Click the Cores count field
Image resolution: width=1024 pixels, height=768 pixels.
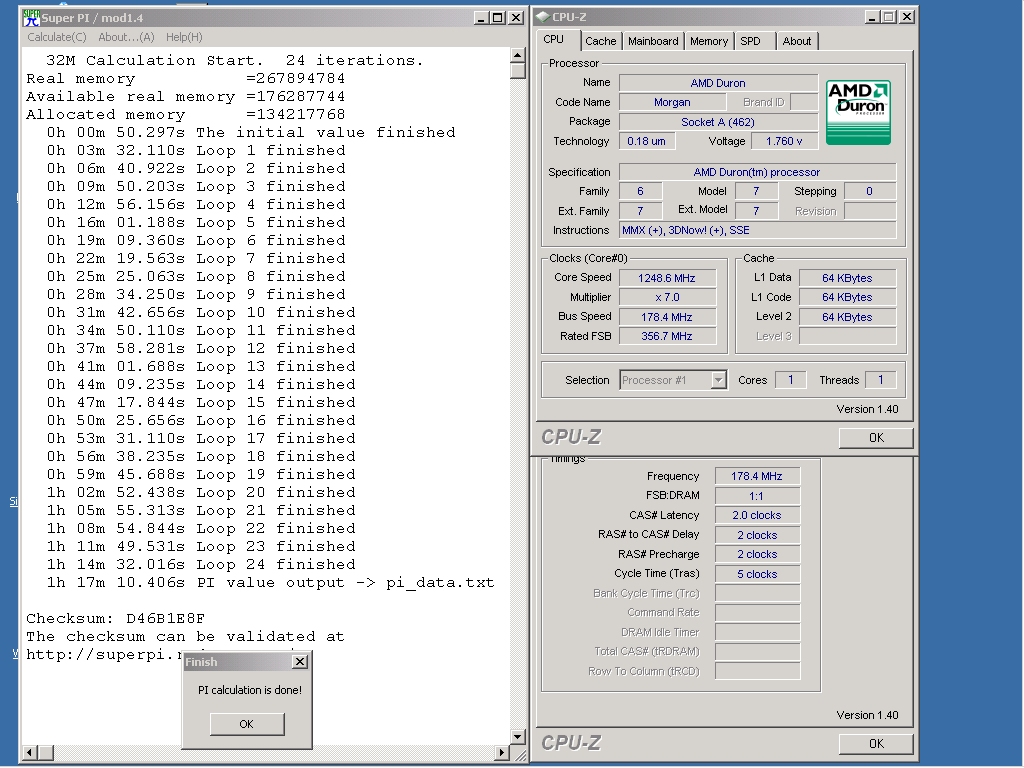pyautogui.click(x=790, y=380)
